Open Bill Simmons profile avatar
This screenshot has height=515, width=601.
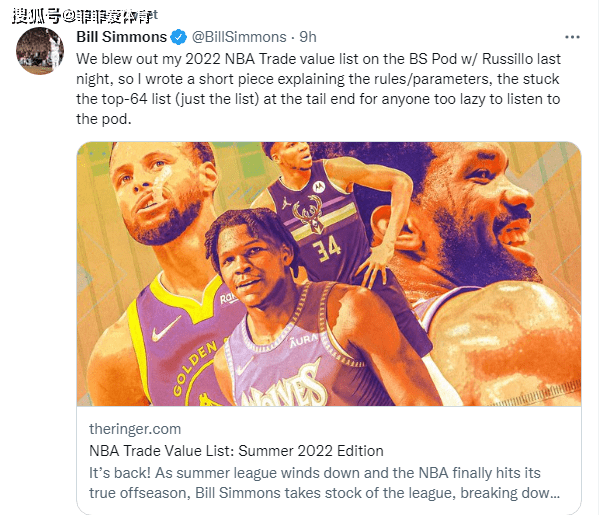[39, 51]
